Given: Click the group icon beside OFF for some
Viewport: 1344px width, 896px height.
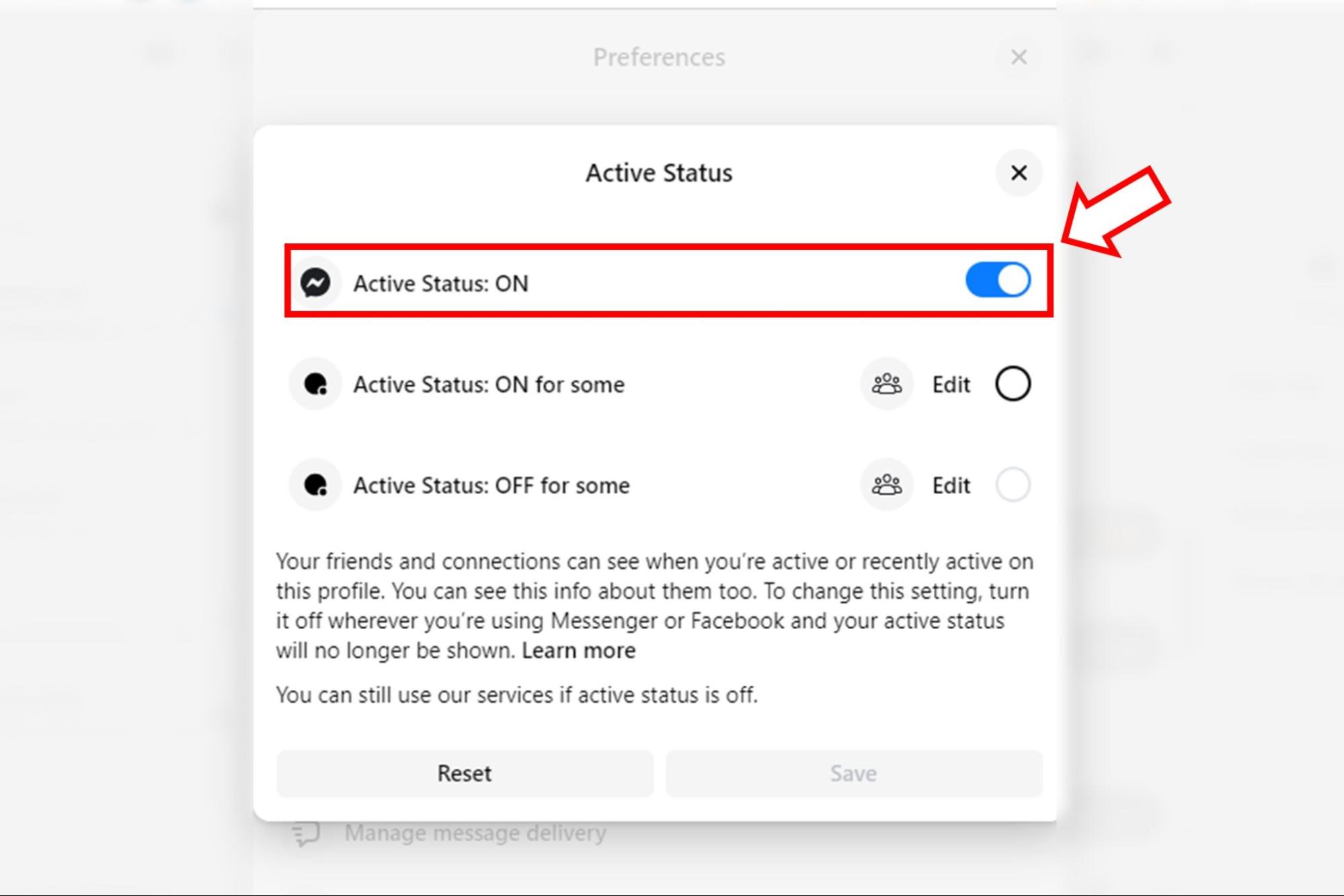Looking at the screenshot, I should [x=885, y=485].
